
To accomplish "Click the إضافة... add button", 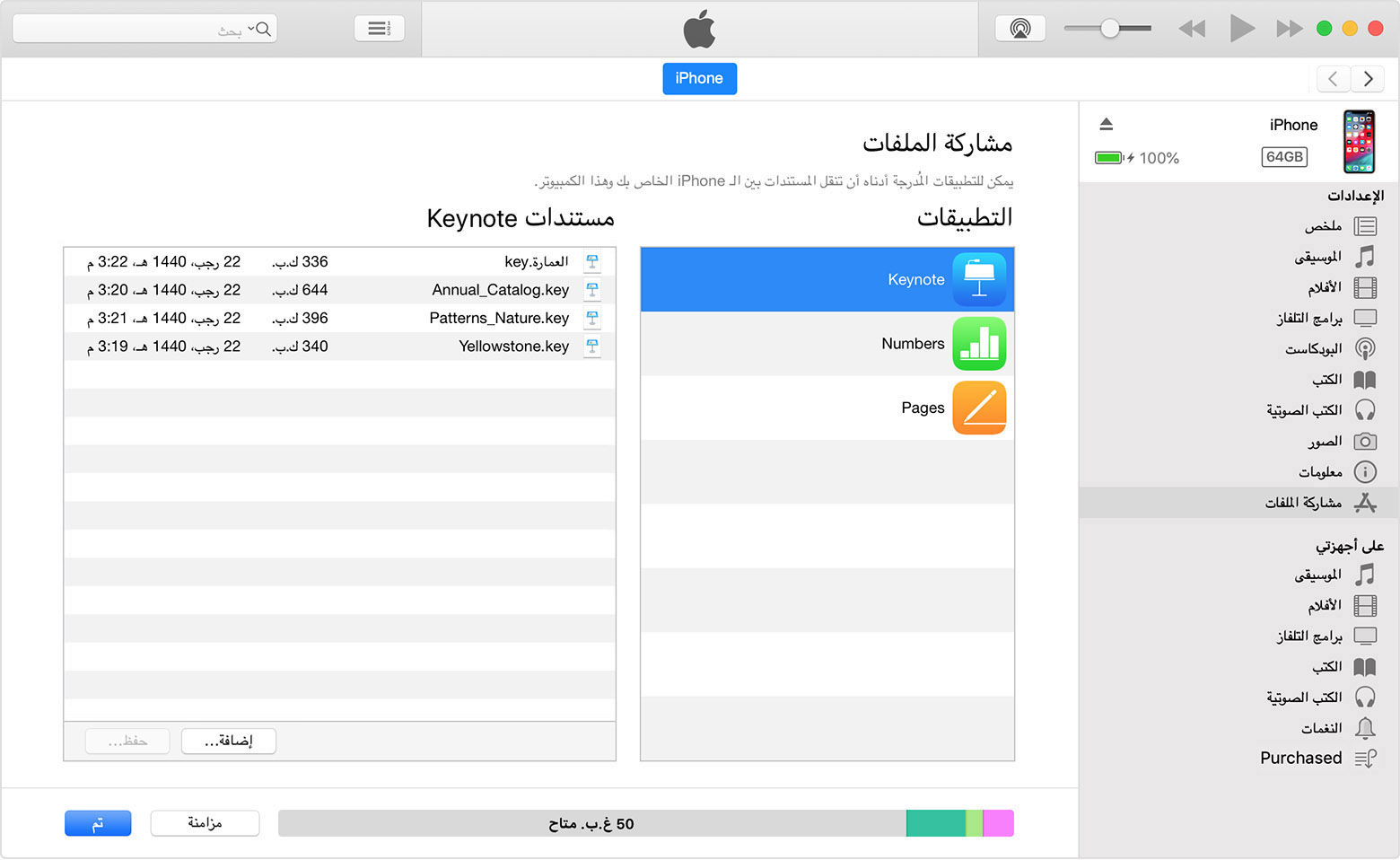I will (229, 741).
